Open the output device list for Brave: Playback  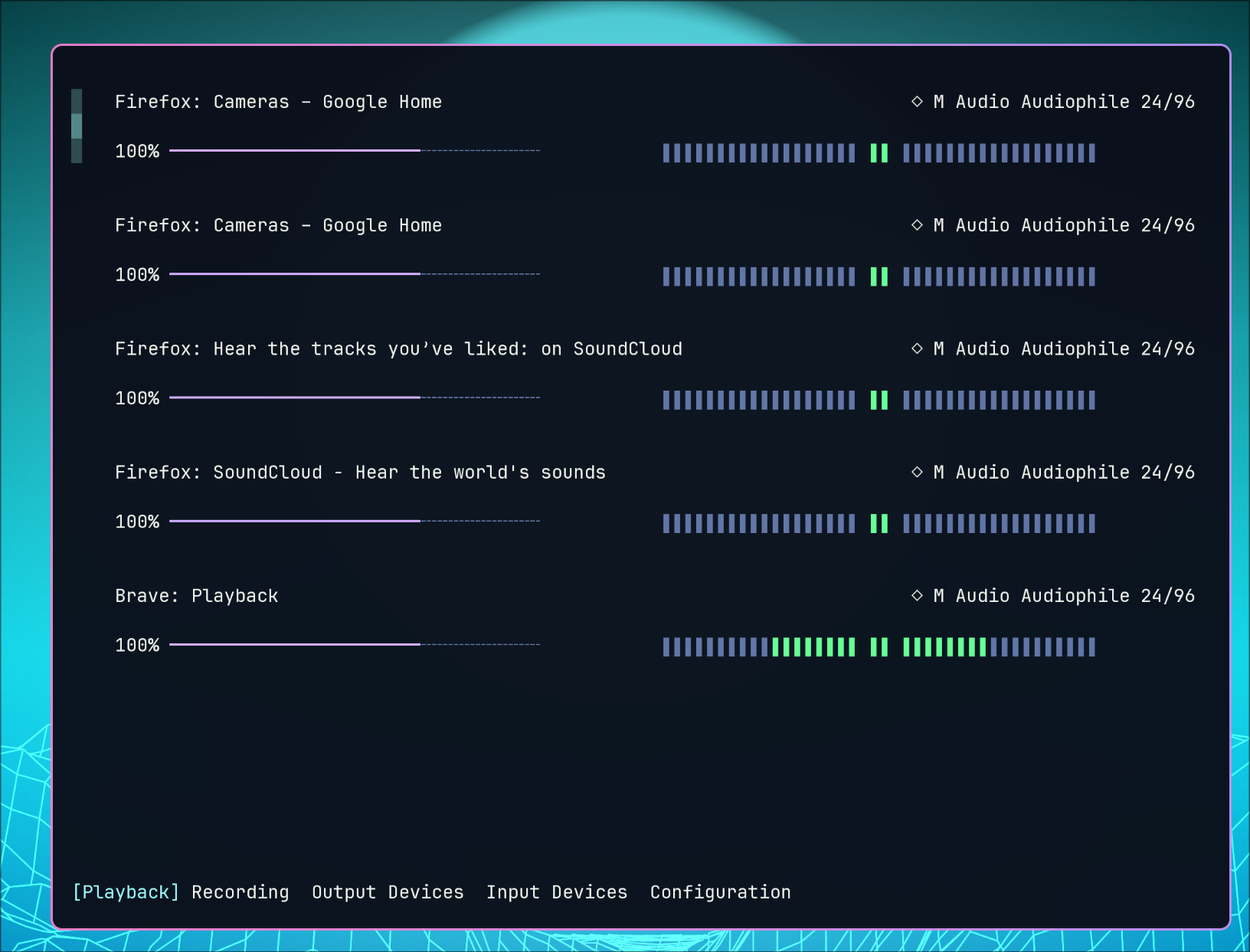[1063, 596]
